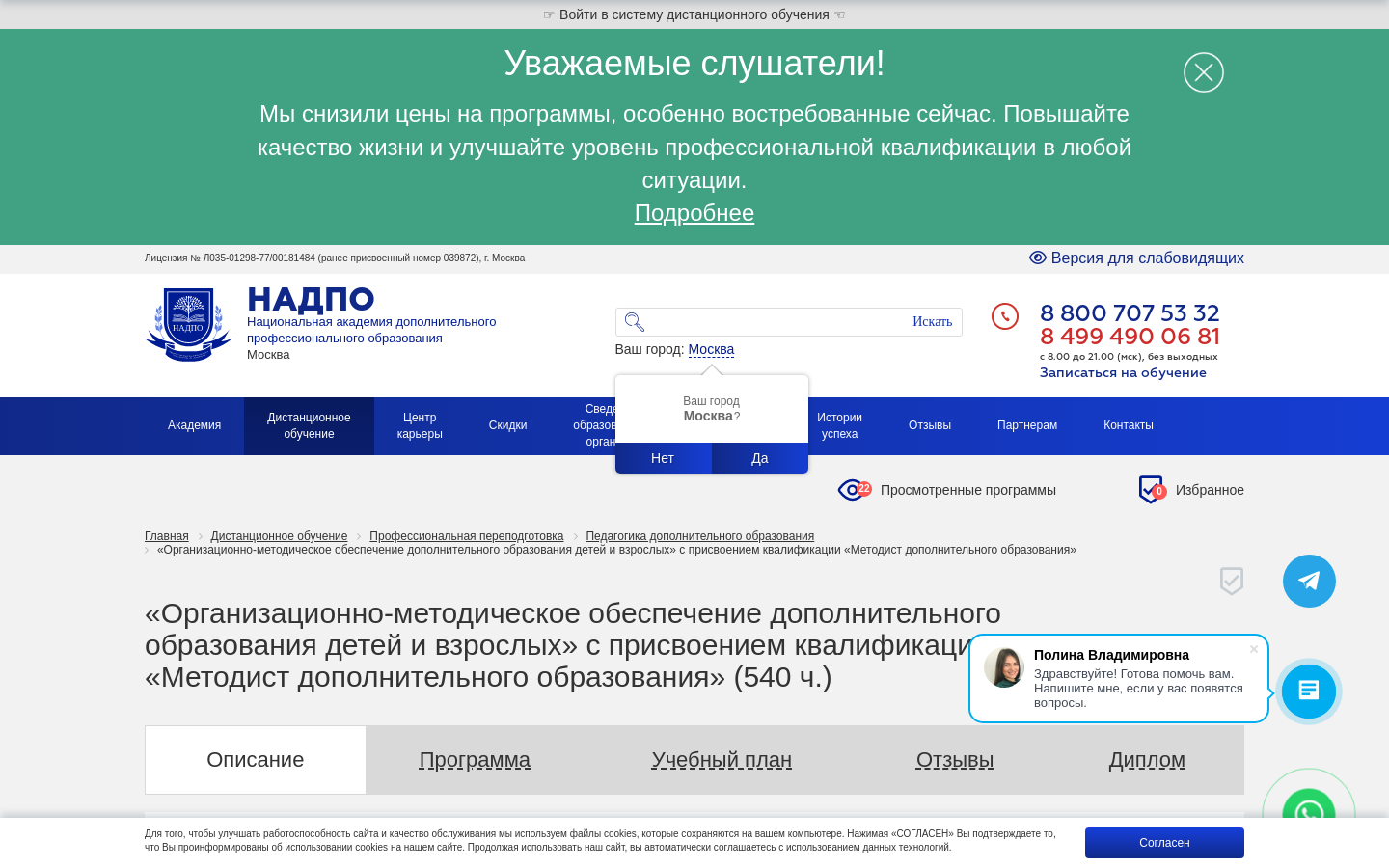Click Избранное text label
The image size is (1389, 868).
1210,490
